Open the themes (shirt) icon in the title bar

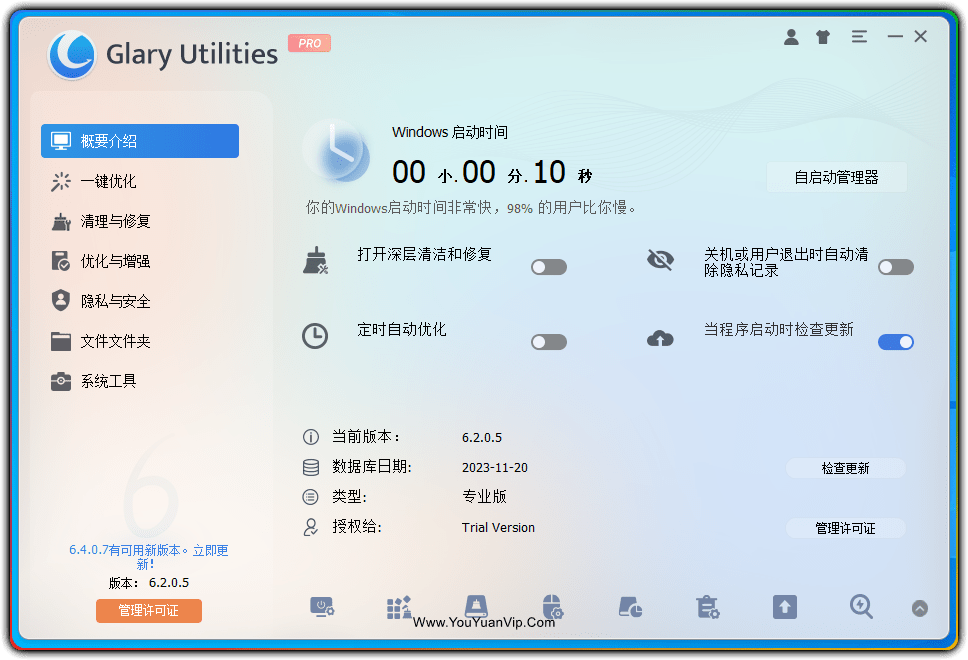[x=823, y=36]
